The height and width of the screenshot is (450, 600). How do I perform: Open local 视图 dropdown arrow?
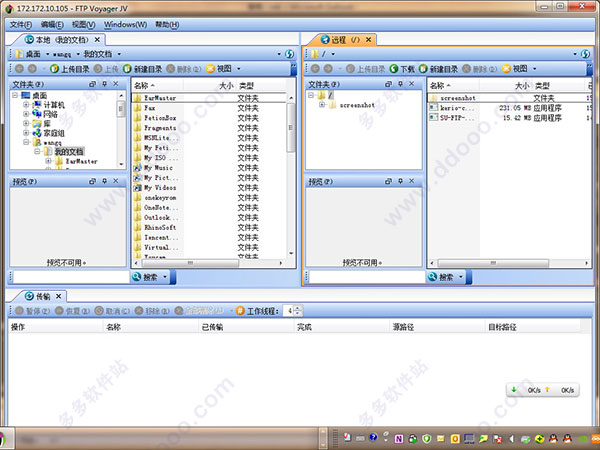click(x=239, y=69)
